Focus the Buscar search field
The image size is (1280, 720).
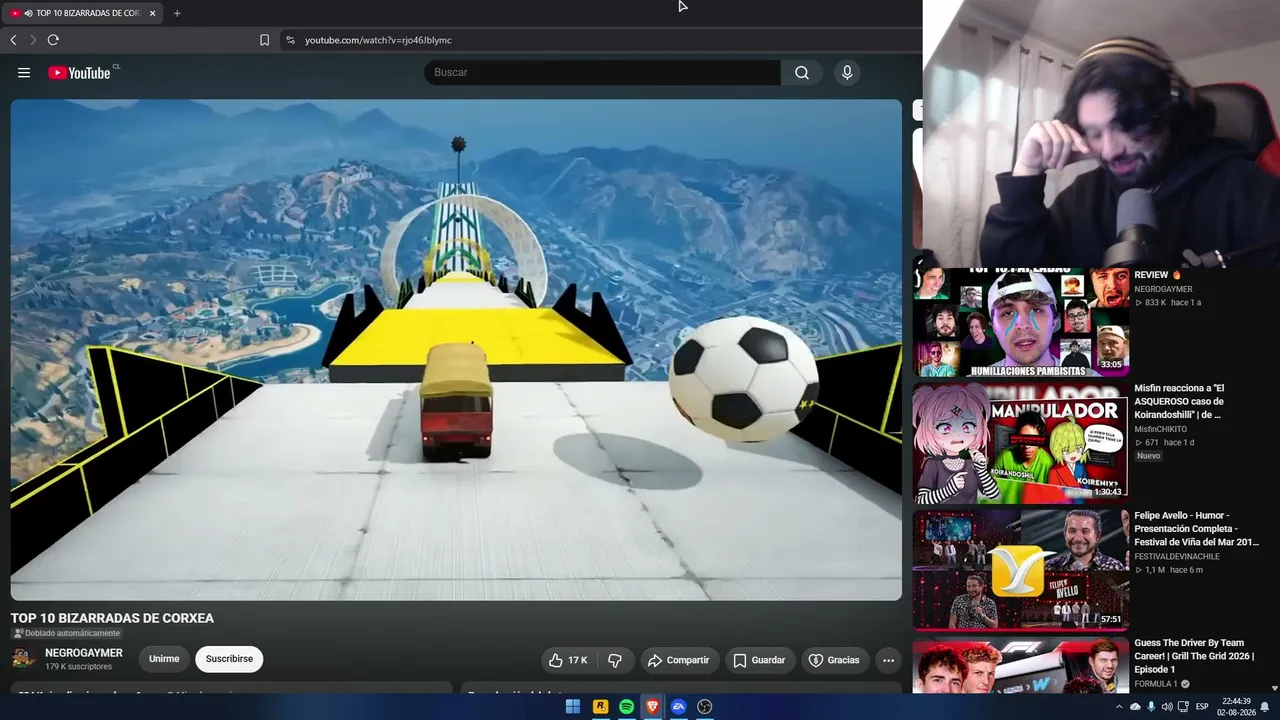pyautogui.click(x=603, y=72)
